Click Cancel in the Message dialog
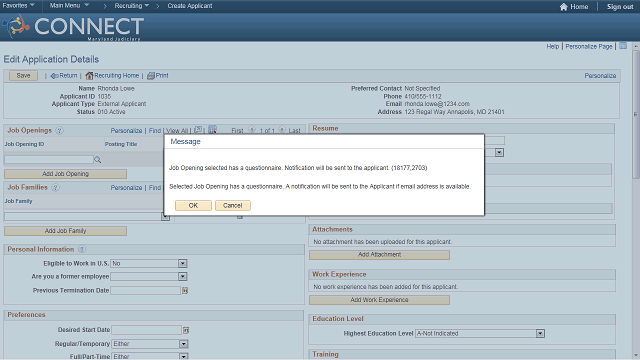This screenshot has width=640, height=360. 233,205
